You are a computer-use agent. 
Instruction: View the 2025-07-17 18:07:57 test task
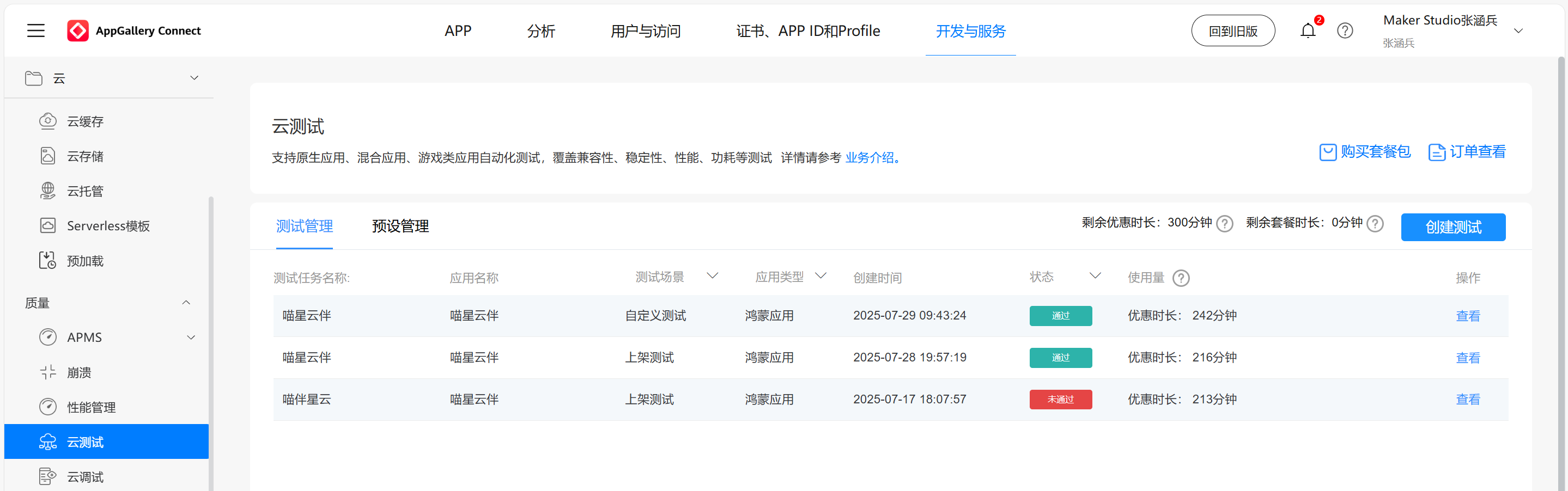click(x=1468, y=399)
